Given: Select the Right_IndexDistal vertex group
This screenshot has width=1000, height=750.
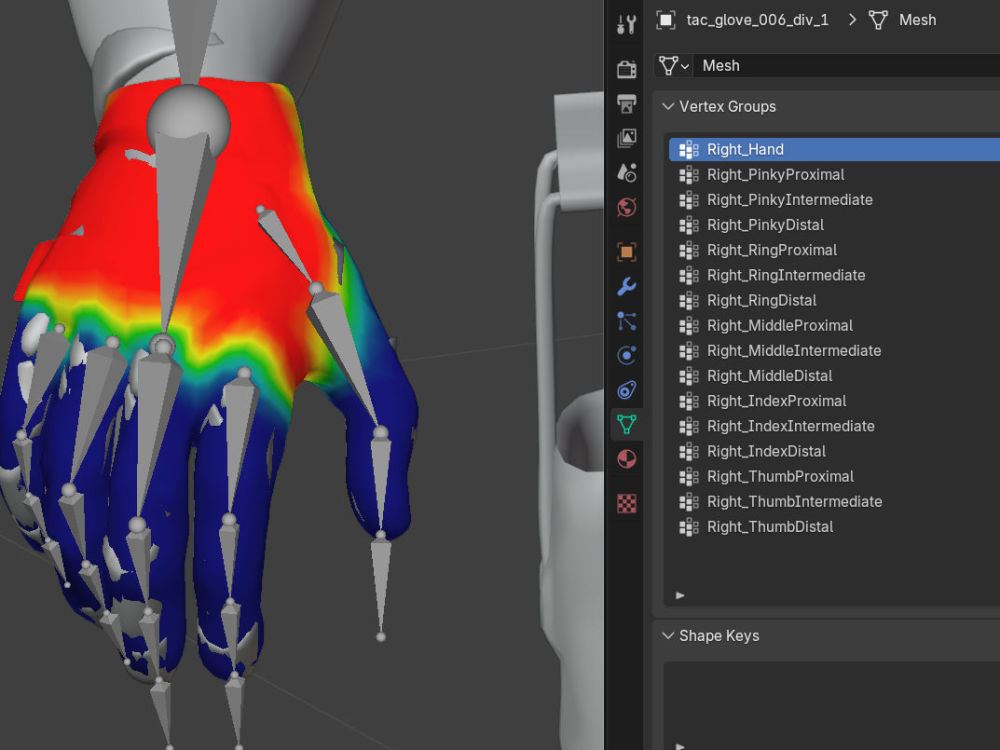Looking at the screenshot, I should pyautogui.click(x=834, y=452).
